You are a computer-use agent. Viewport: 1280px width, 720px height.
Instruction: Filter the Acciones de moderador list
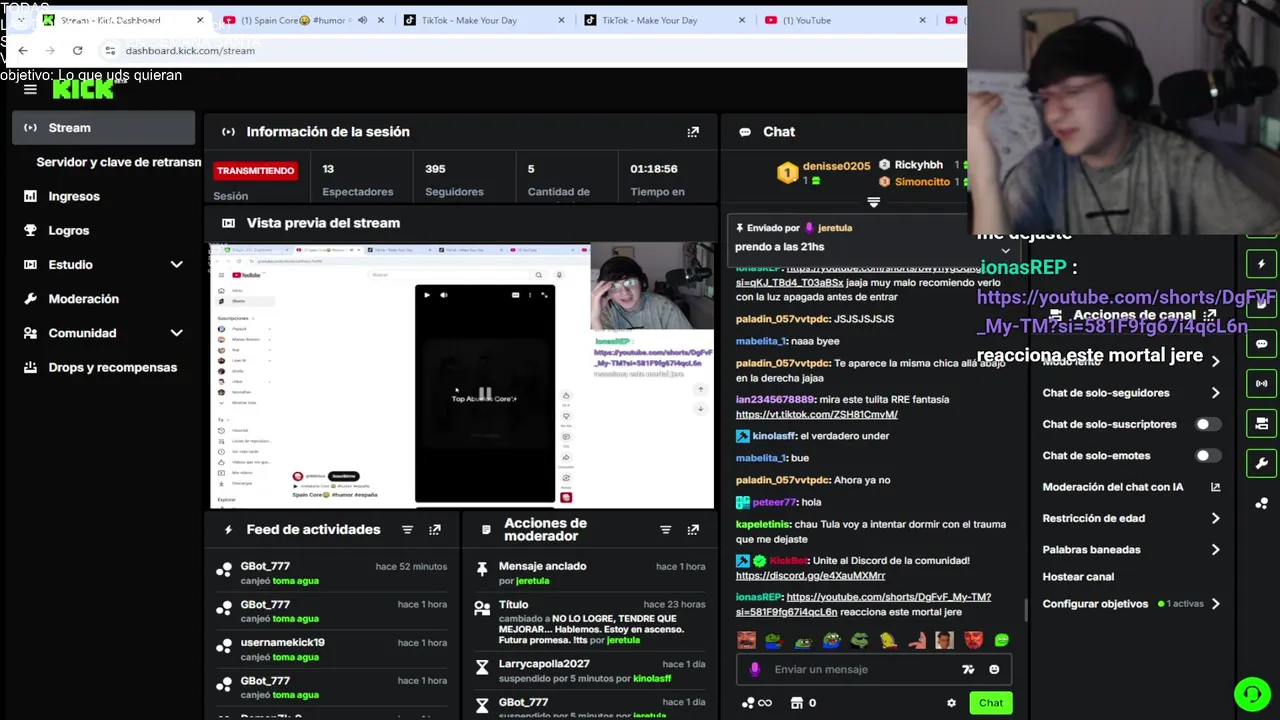665,530
